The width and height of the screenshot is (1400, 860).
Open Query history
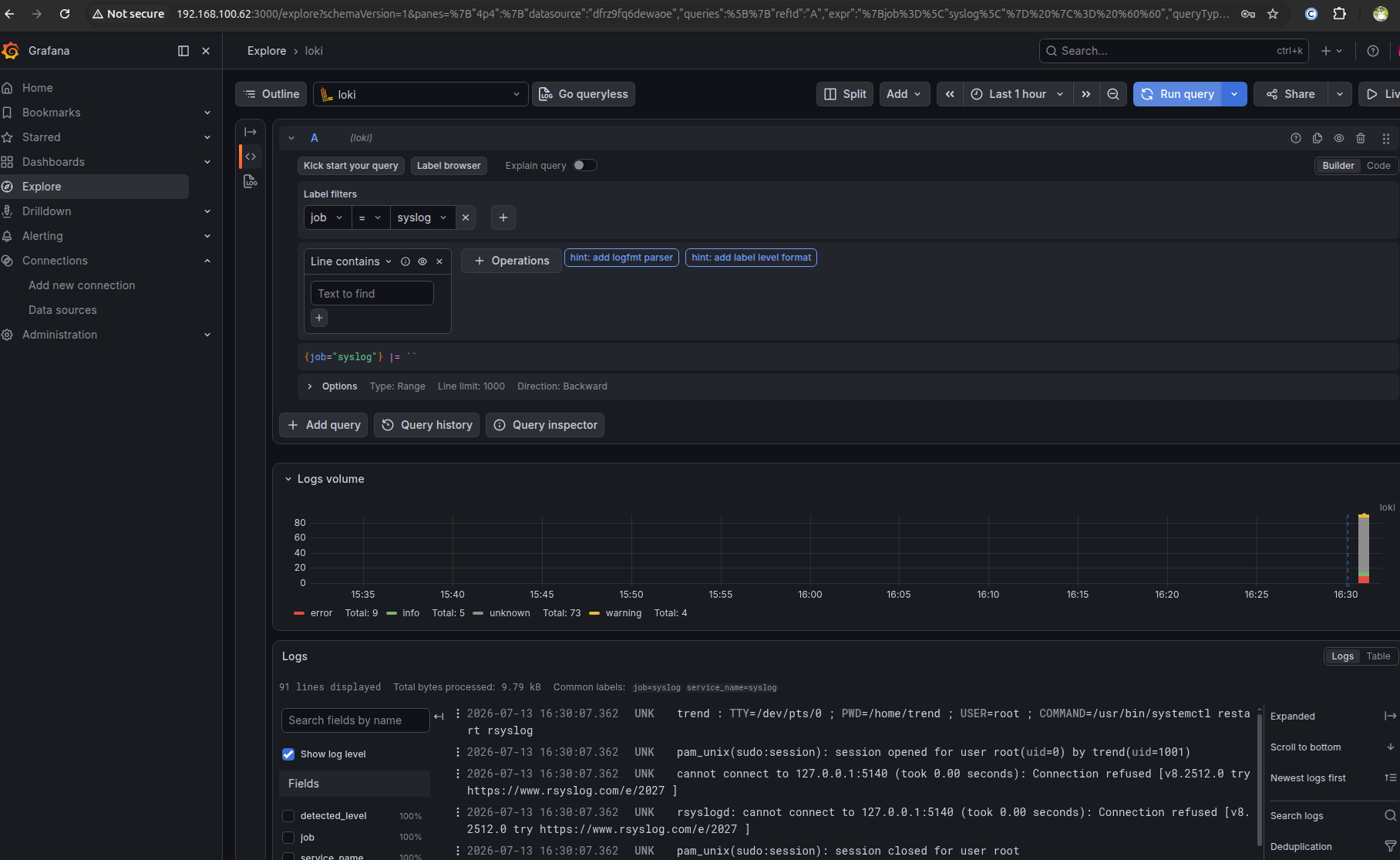427,425
